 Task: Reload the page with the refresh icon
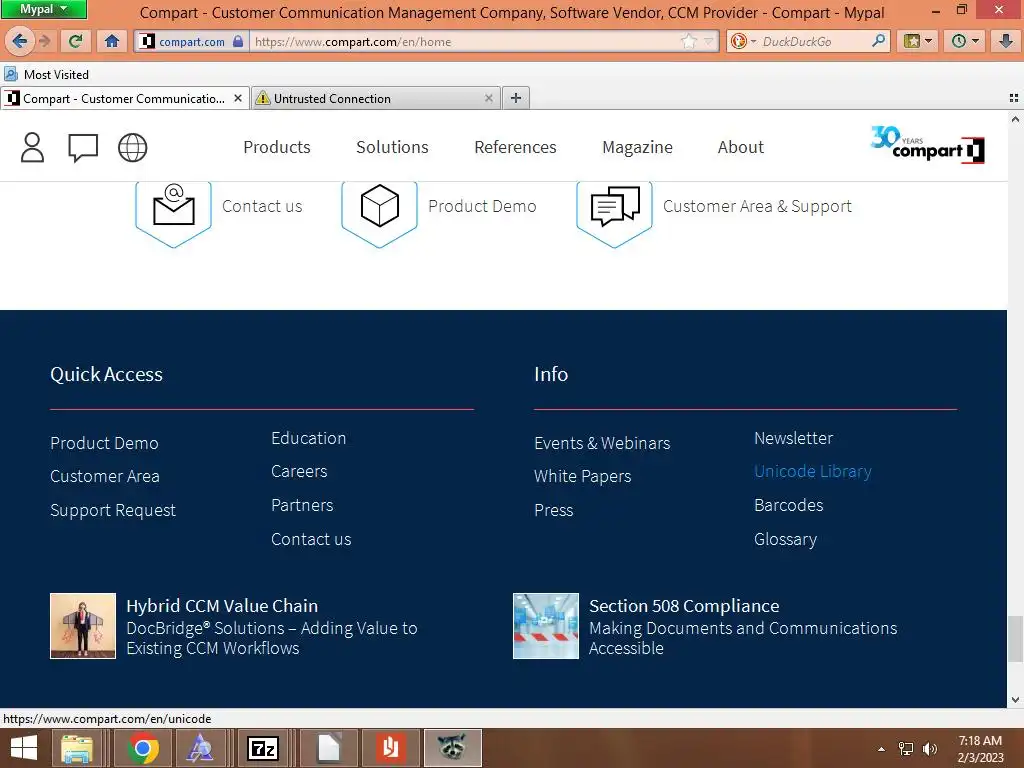76,41
